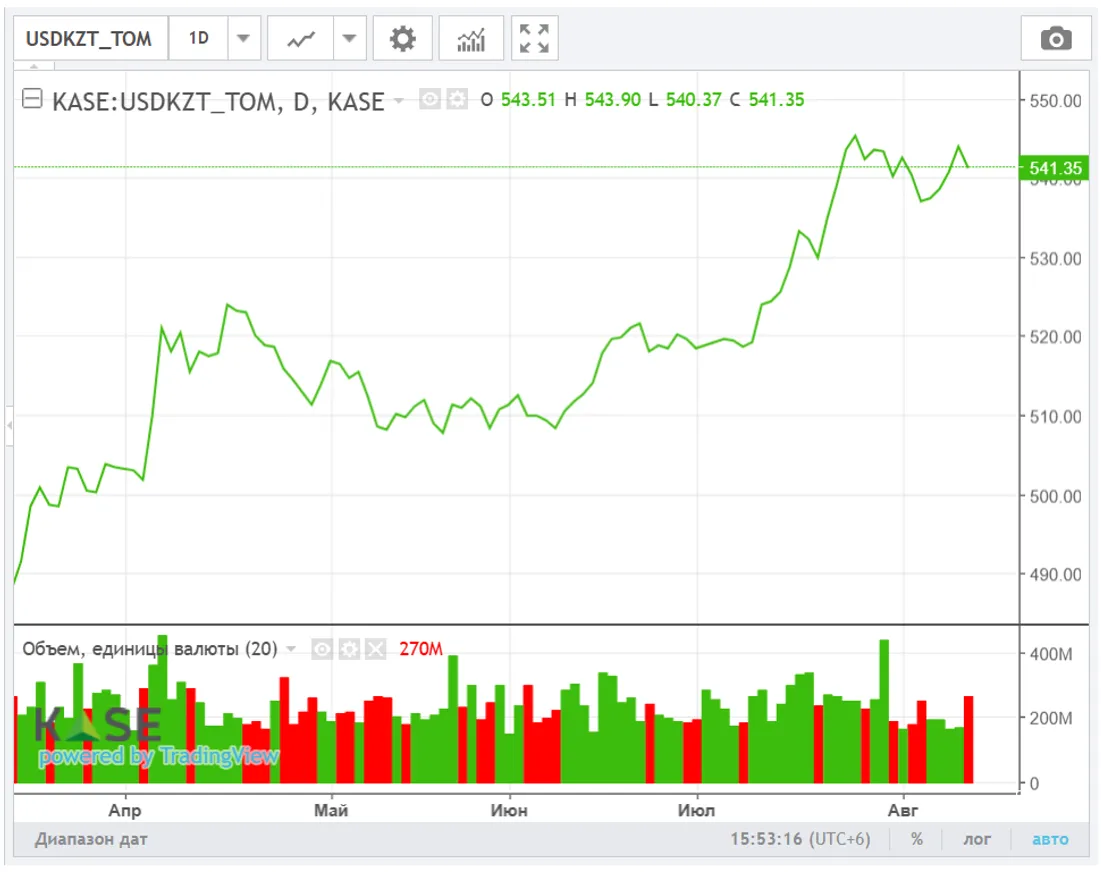Toggle авто scale mode

click(x=1049, y=839)
